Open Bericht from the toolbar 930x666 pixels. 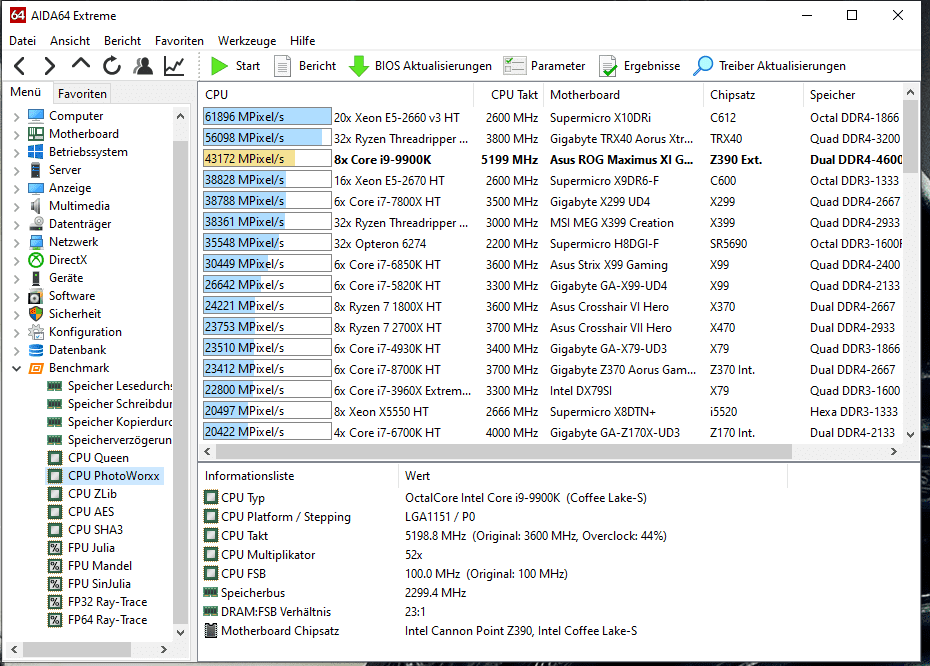(305, 66)
